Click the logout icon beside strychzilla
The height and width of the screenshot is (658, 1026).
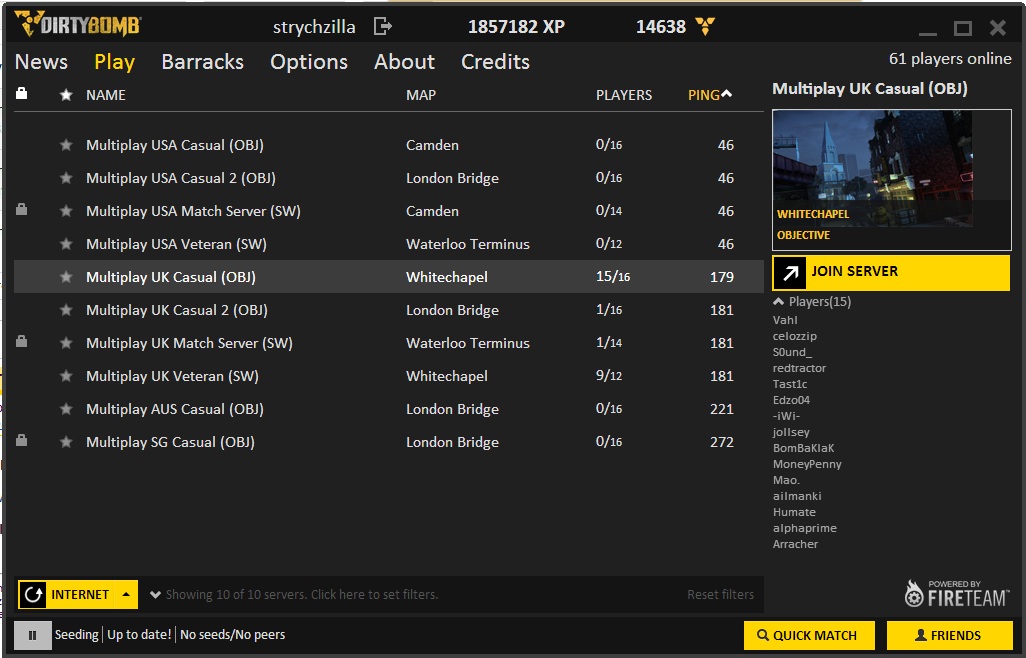382,27
